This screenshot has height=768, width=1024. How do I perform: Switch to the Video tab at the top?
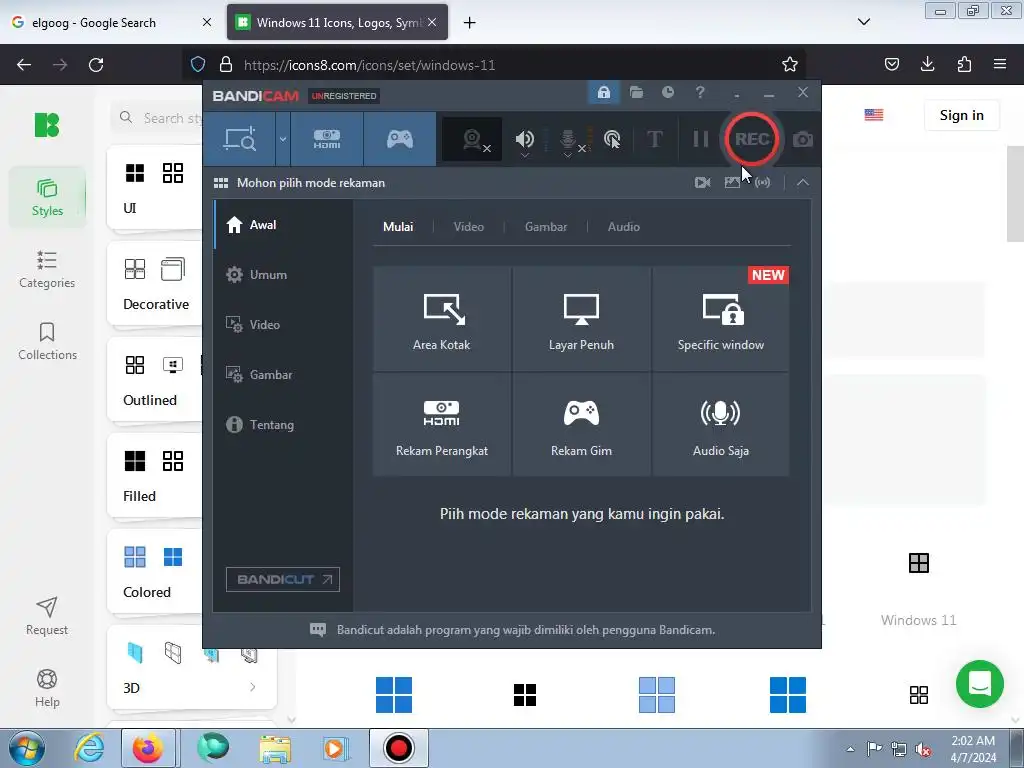click(x=468, y=227)
